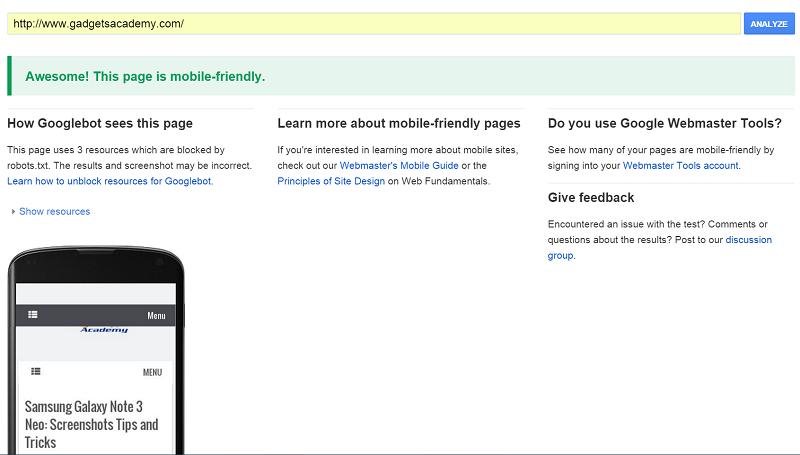Click Do you use Google Webmaster Tools heading
The image size is (800, 455).
tap(665, 123)
